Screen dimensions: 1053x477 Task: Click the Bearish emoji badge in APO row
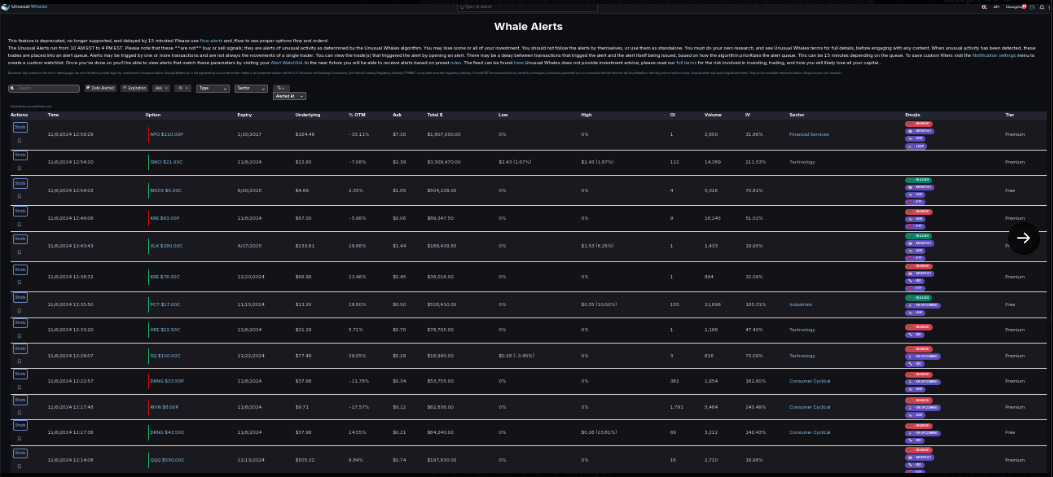tap(919, 124)
